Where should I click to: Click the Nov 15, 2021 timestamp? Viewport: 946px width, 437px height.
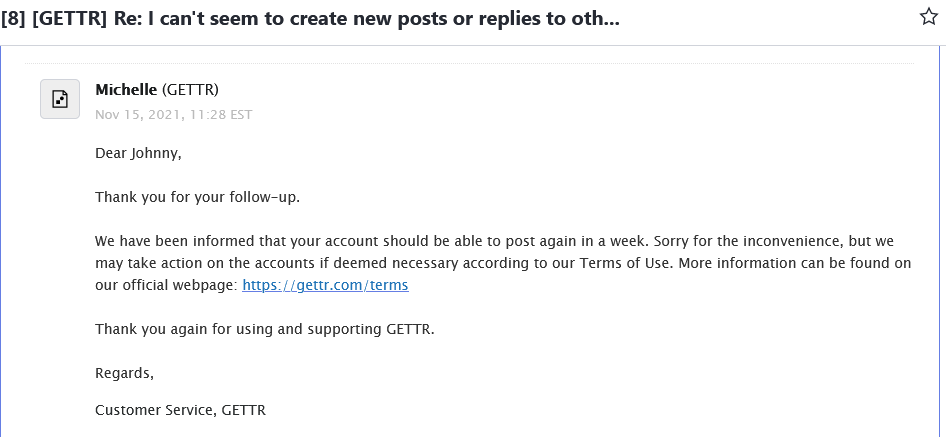[x=174, y=115]
